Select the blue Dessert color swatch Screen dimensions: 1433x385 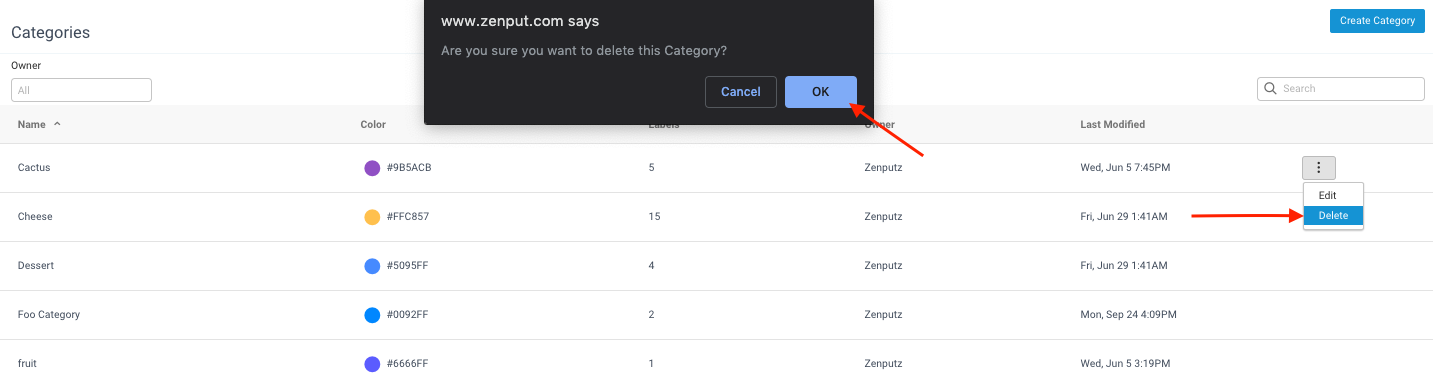click(x=372, y=266)
